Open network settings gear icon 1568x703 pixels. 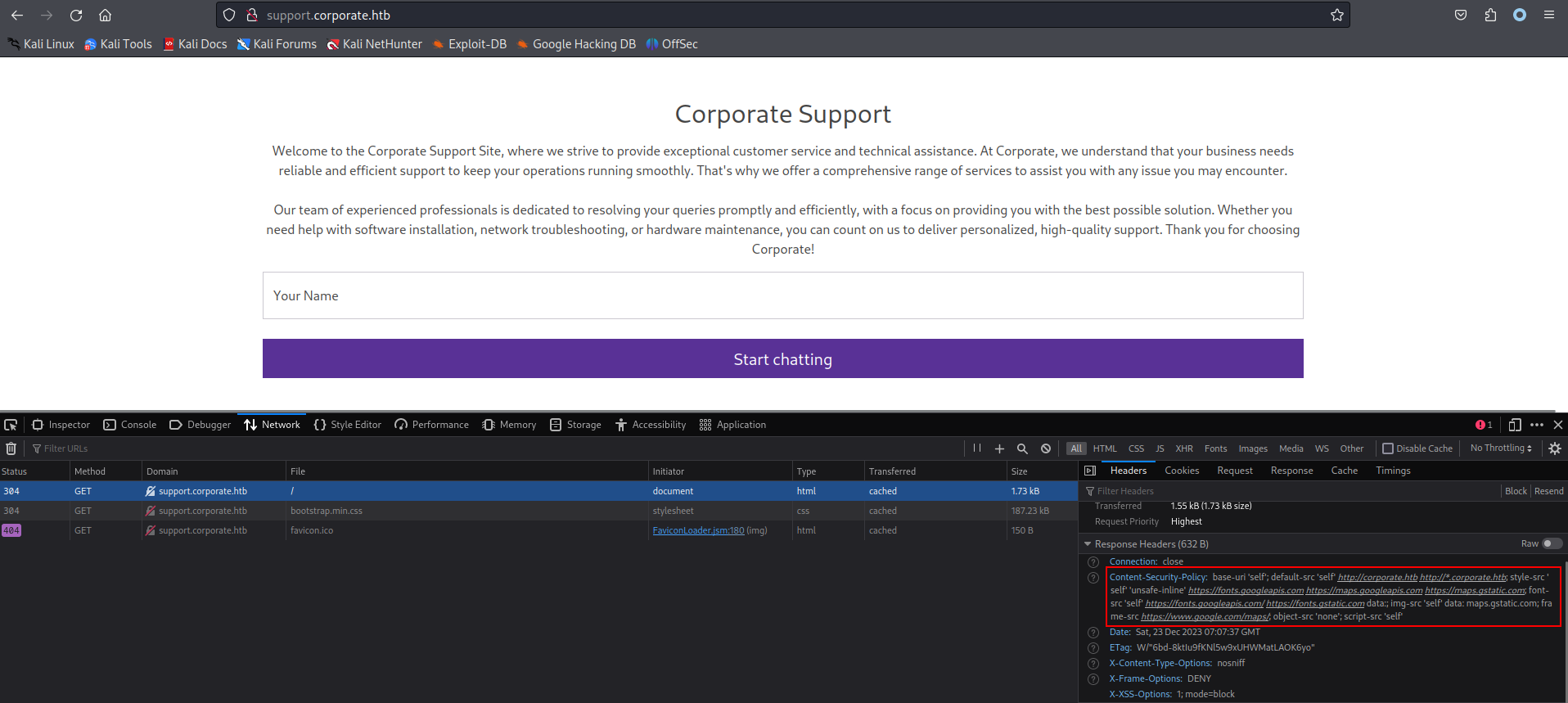pos(1555,448)
